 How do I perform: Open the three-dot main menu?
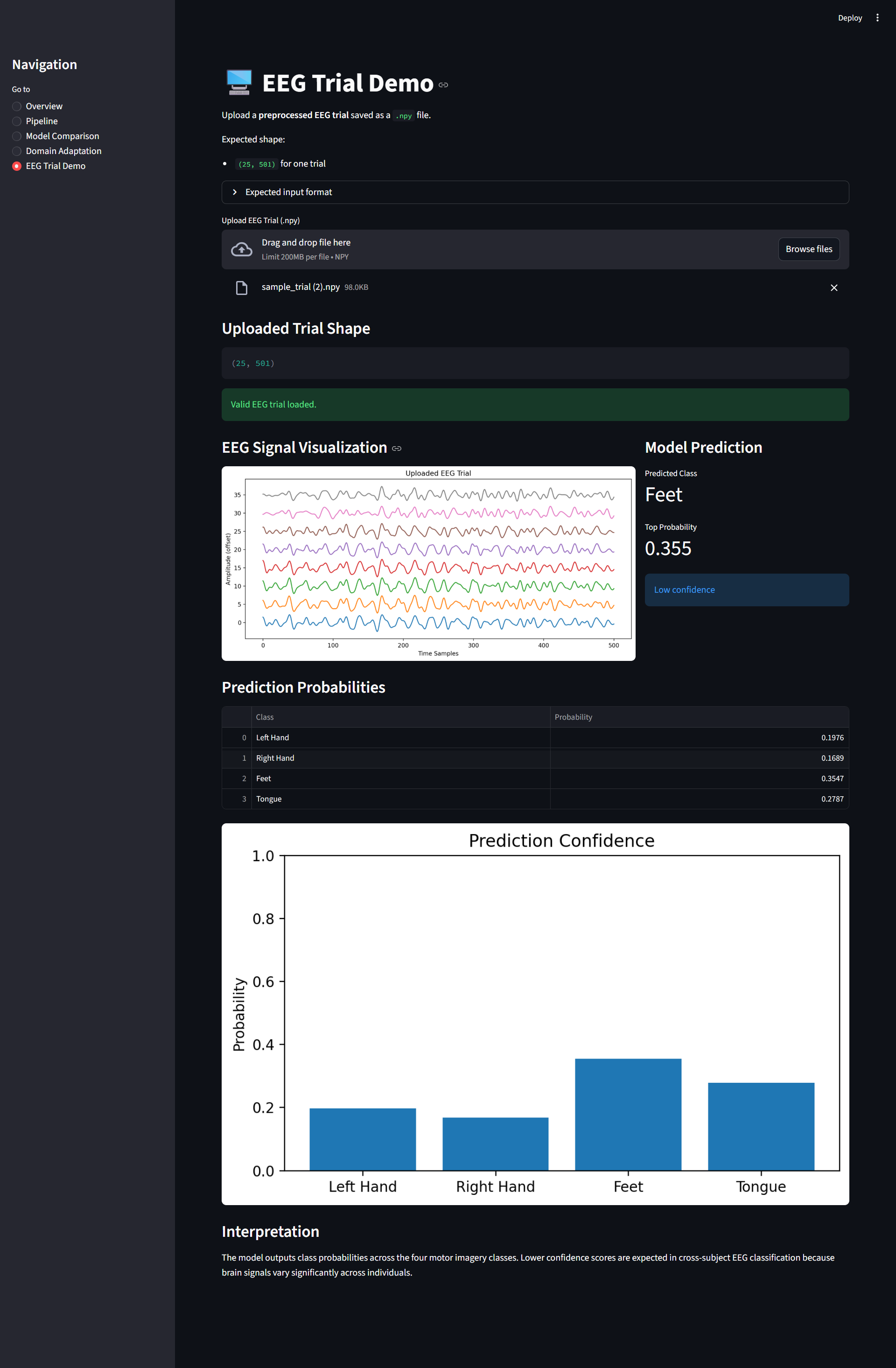(877, 18)
